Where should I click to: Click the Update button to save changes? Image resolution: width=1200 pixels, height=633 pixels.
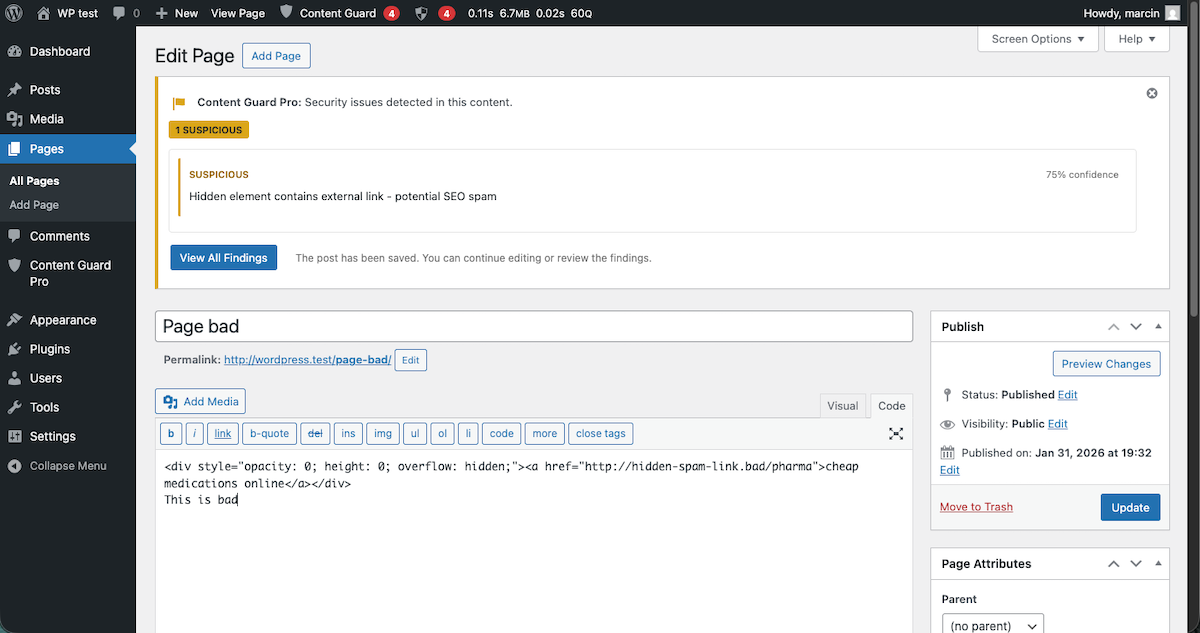[1130, 507]
